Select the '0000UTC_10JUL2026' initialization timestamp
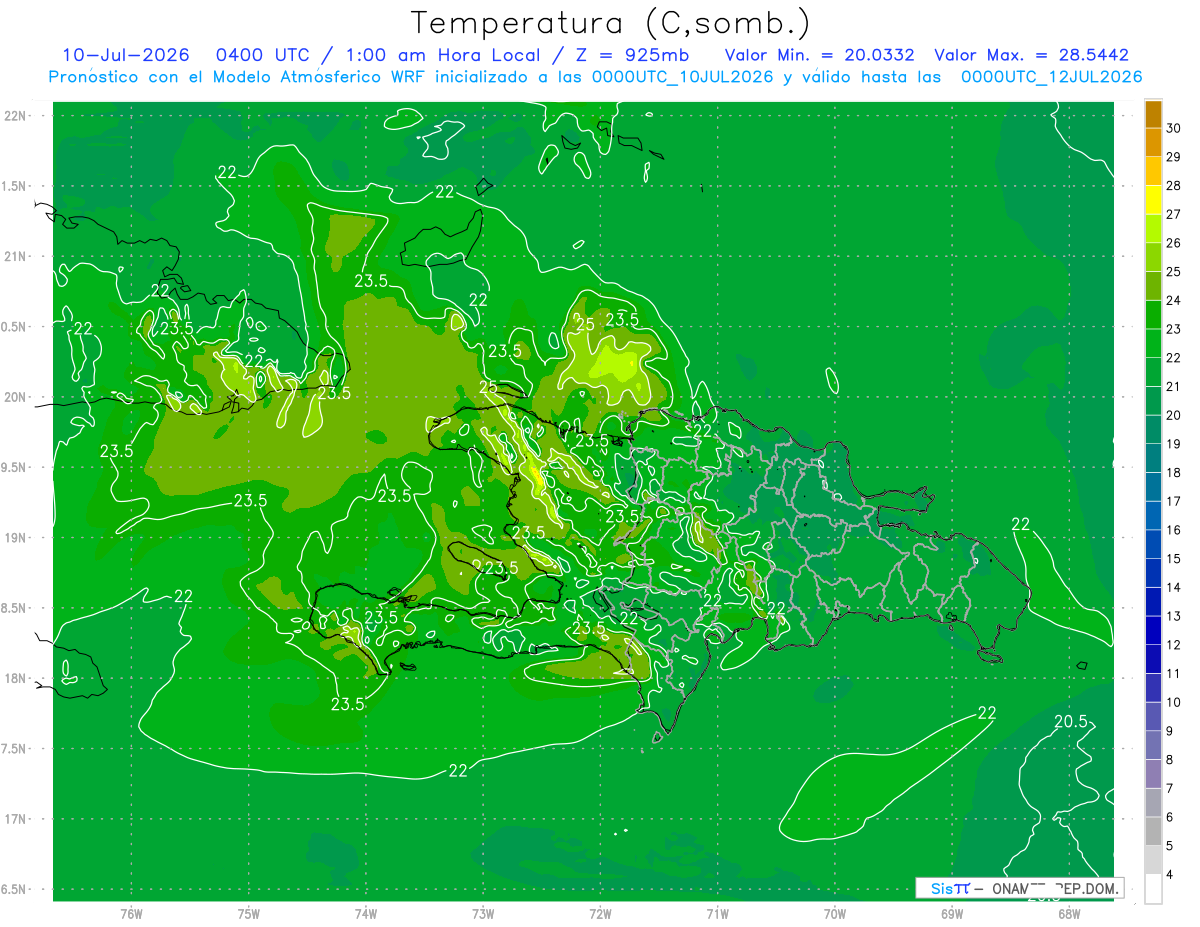This screenshot has height=927, width=1200. [682, 77]
